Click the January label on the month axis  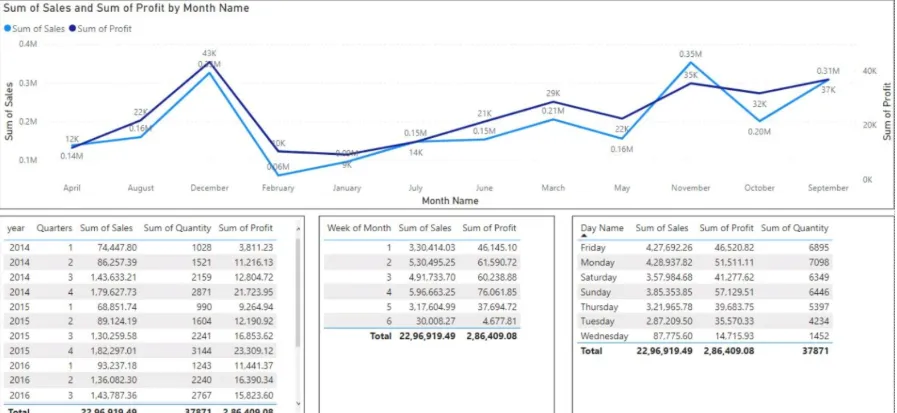347,188
